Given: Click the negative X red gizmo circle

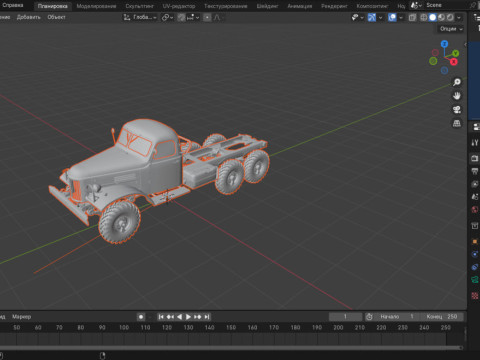Looking at the screenshot, I should point(435,52).
